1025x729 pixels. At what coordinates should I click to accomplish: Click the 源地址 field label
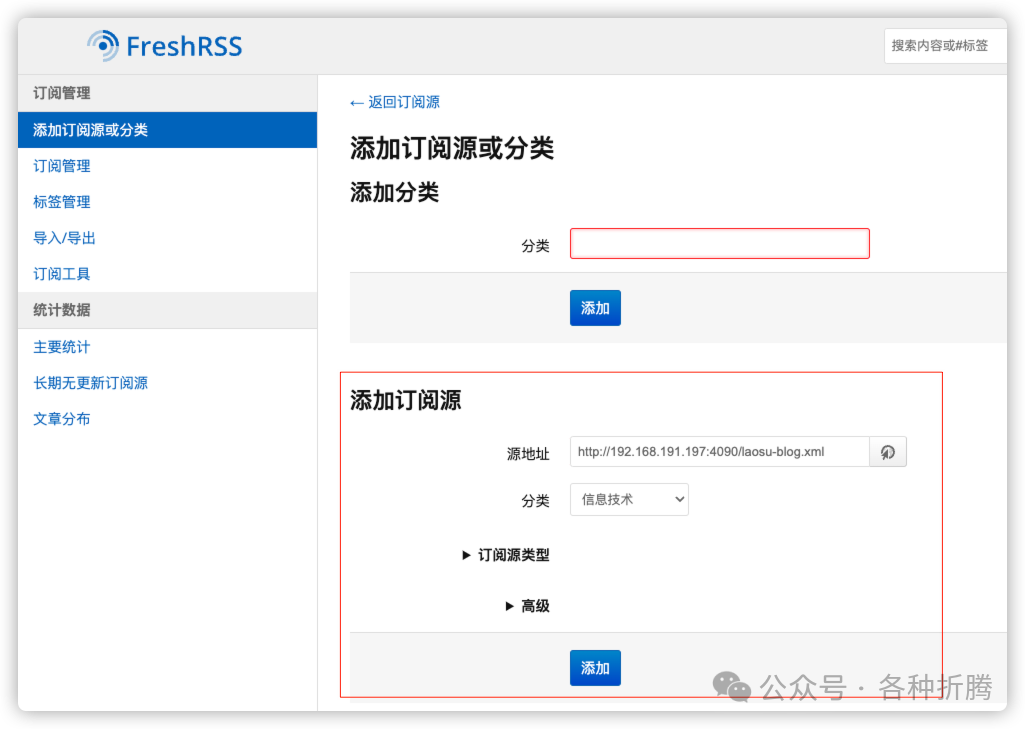(x=528, y=454)
